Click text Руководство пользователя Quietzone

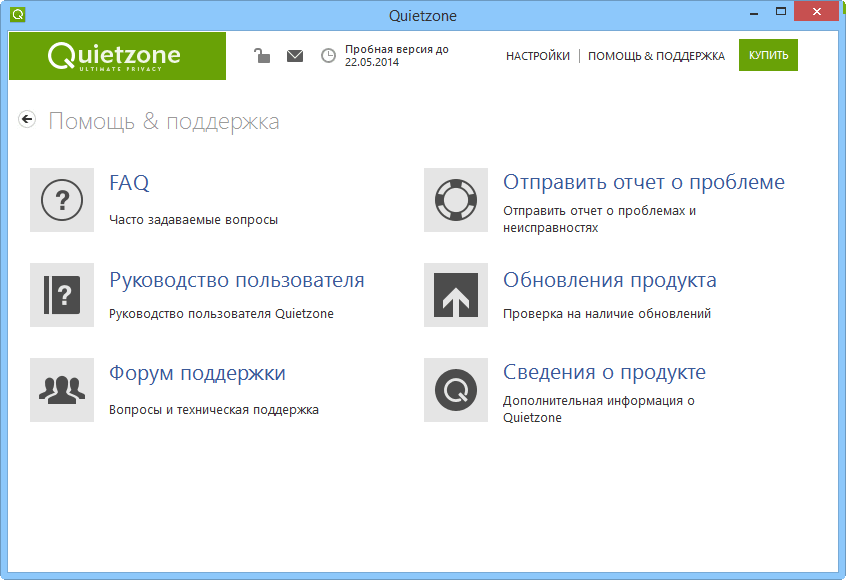click(221, 314)
